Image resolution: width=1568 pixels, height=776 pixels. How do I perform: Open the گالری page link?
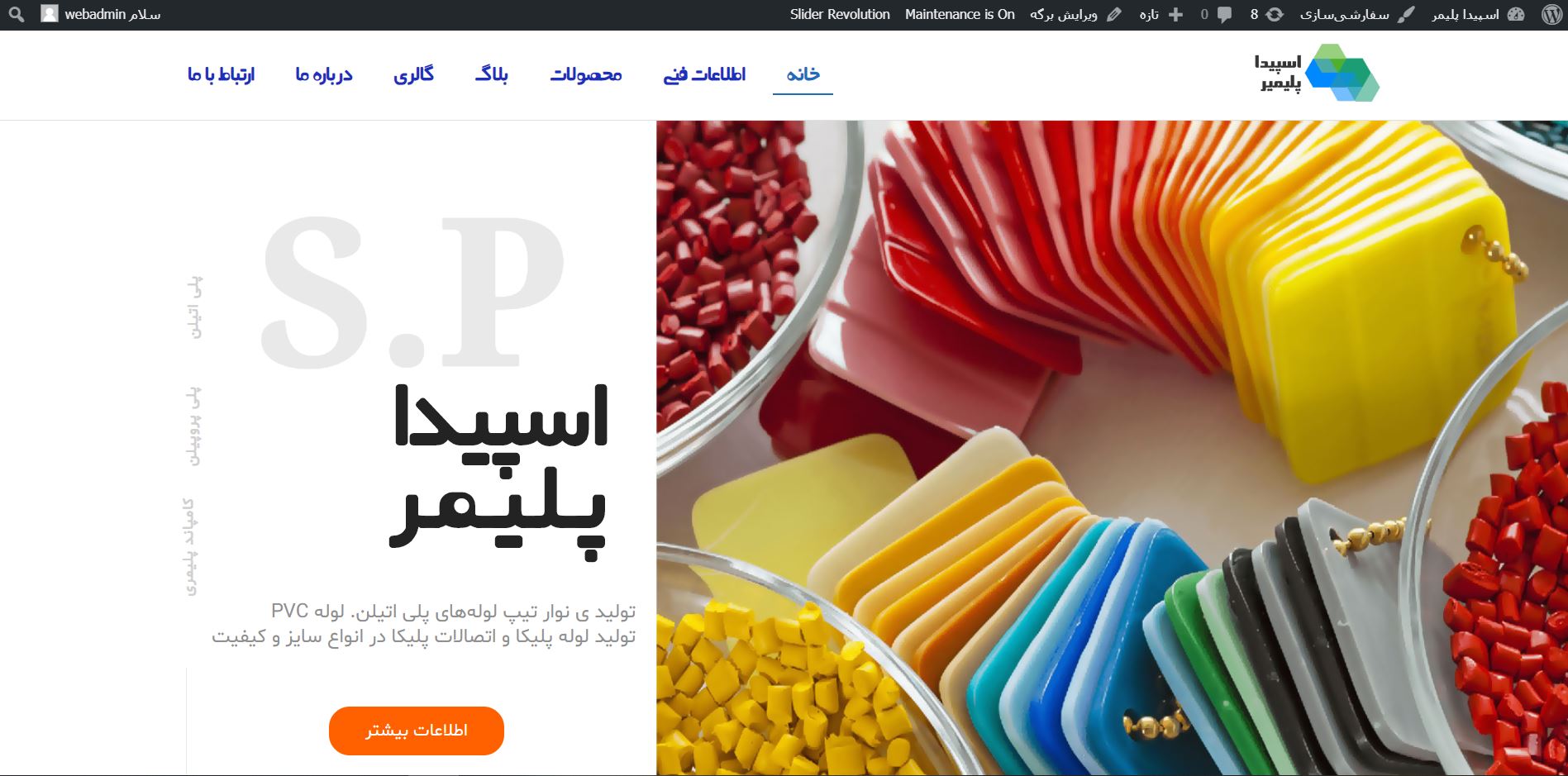point(413,74)
